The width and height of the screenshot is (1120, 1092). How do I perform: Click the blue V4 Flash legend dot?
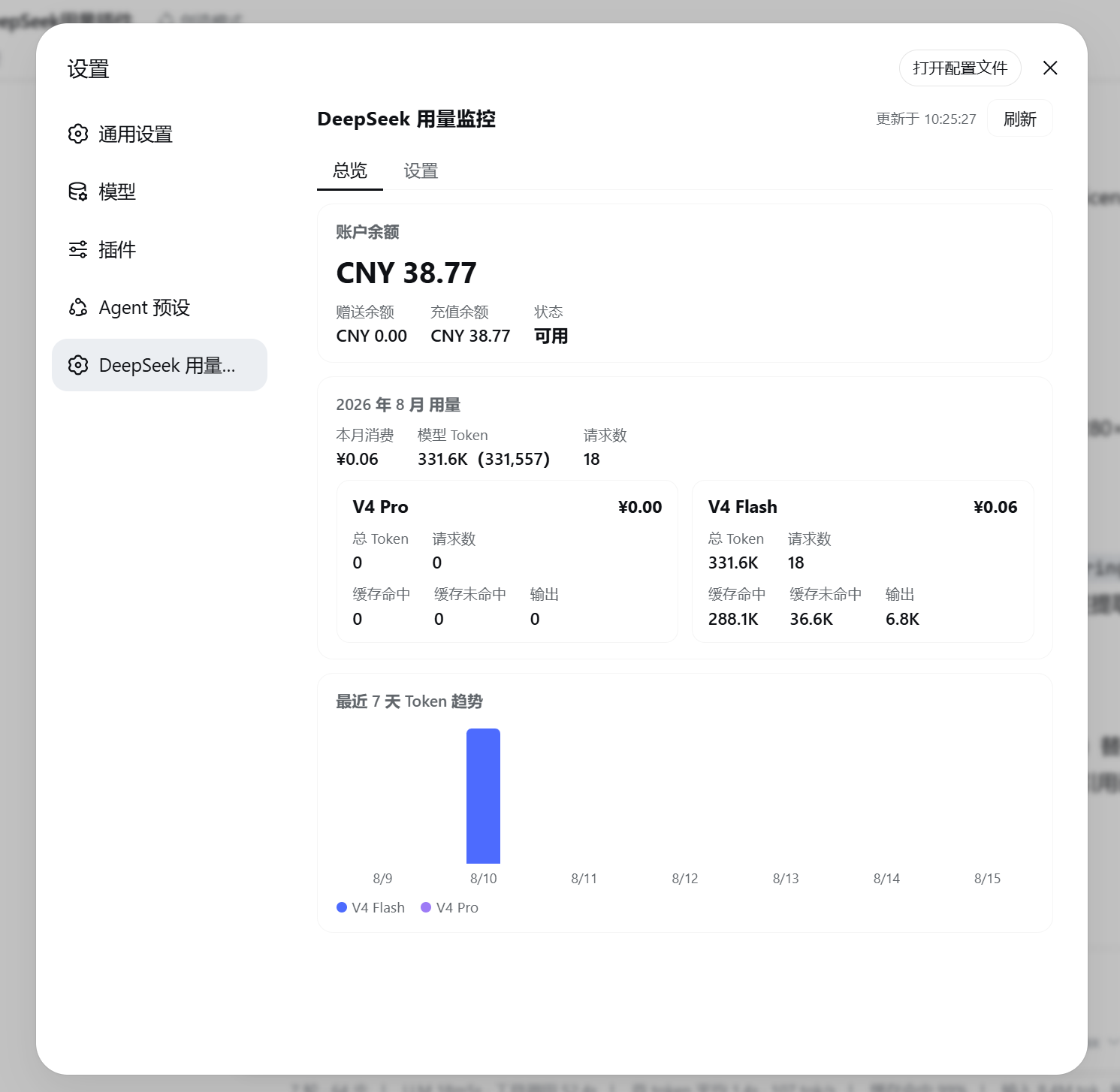click(x=342, y=907)
